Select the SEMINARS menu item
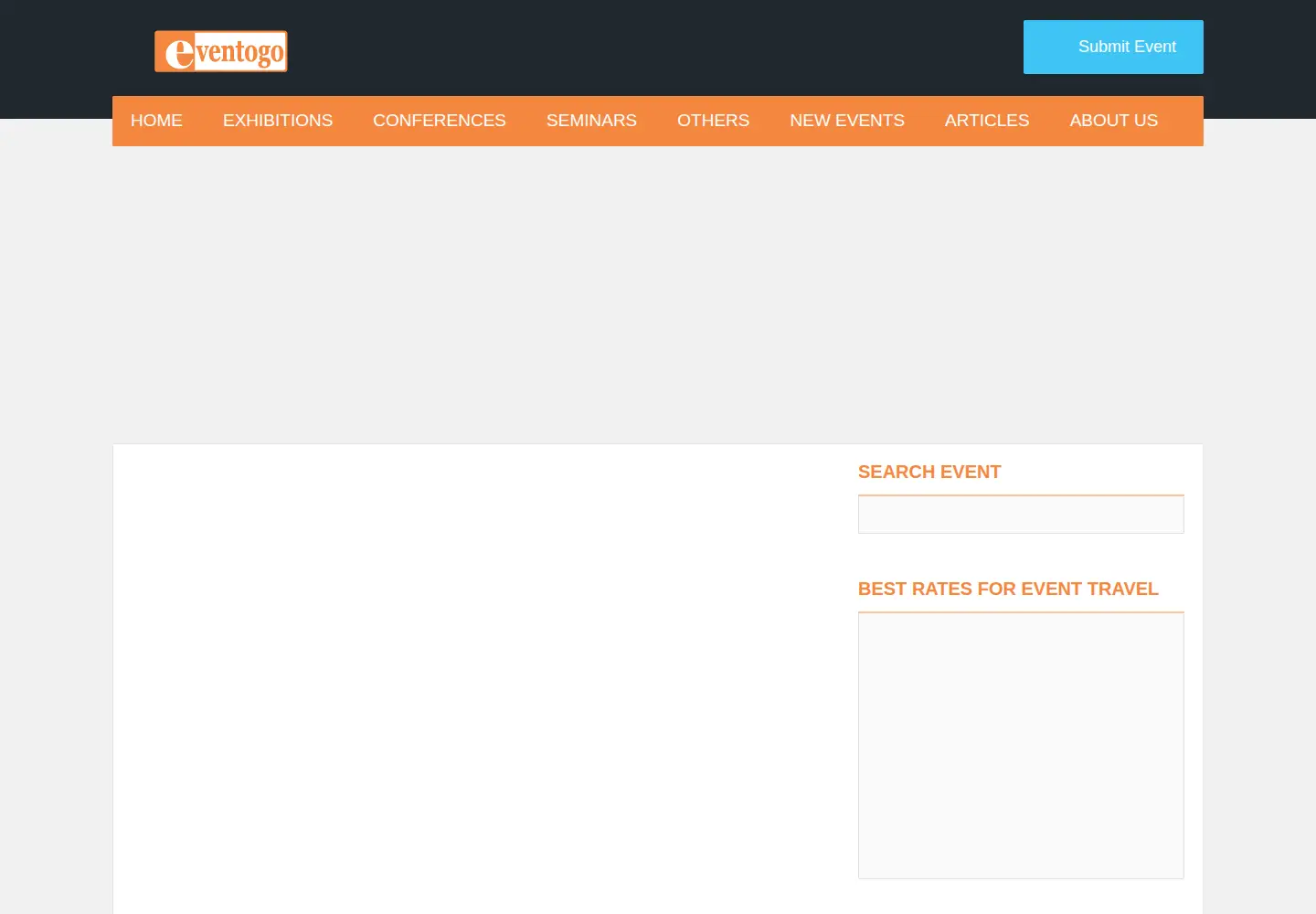Image resolution: width=1316 pixels, height=914 pixels. [591, 121]
